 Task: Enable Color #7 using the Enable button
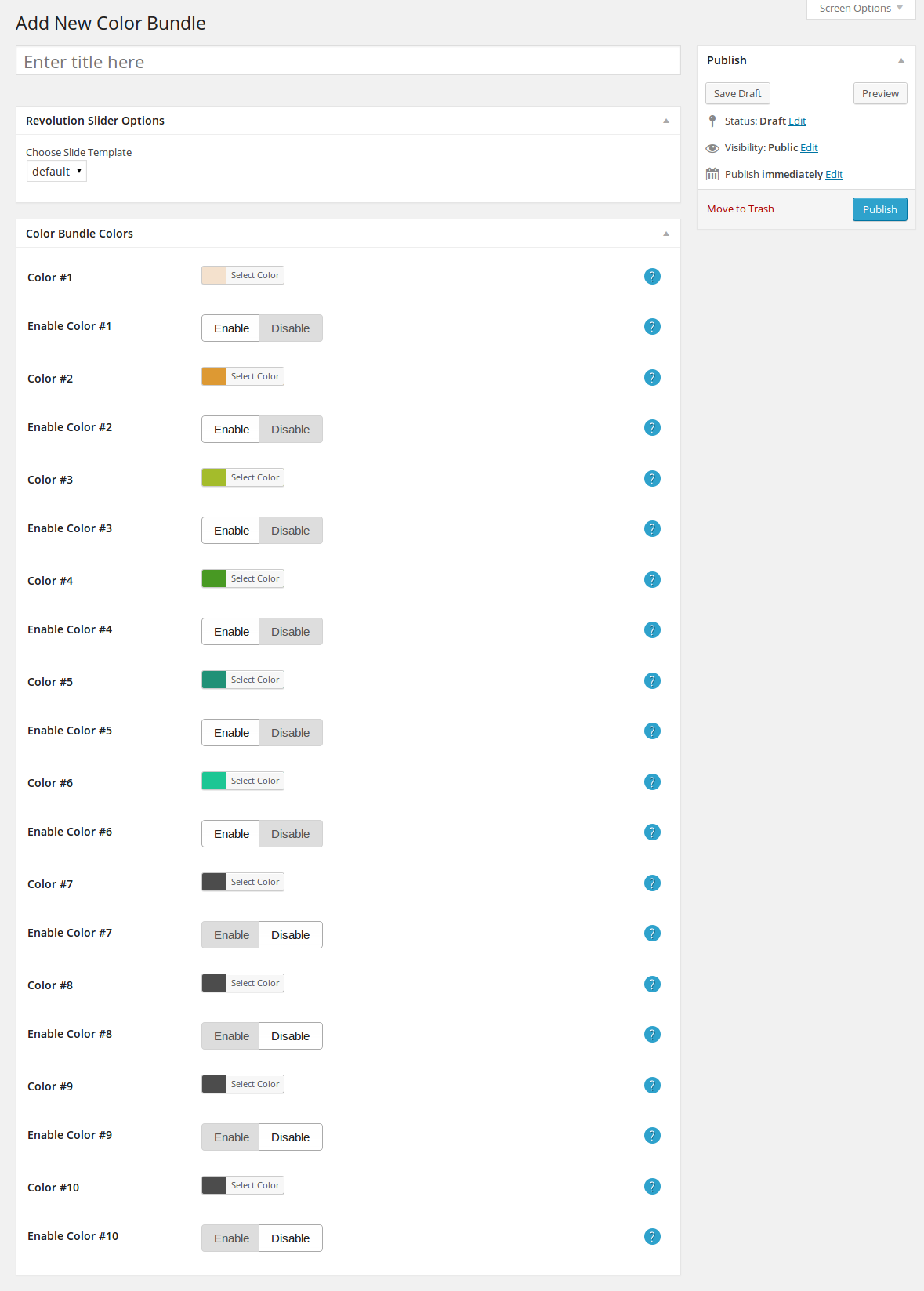230,935
